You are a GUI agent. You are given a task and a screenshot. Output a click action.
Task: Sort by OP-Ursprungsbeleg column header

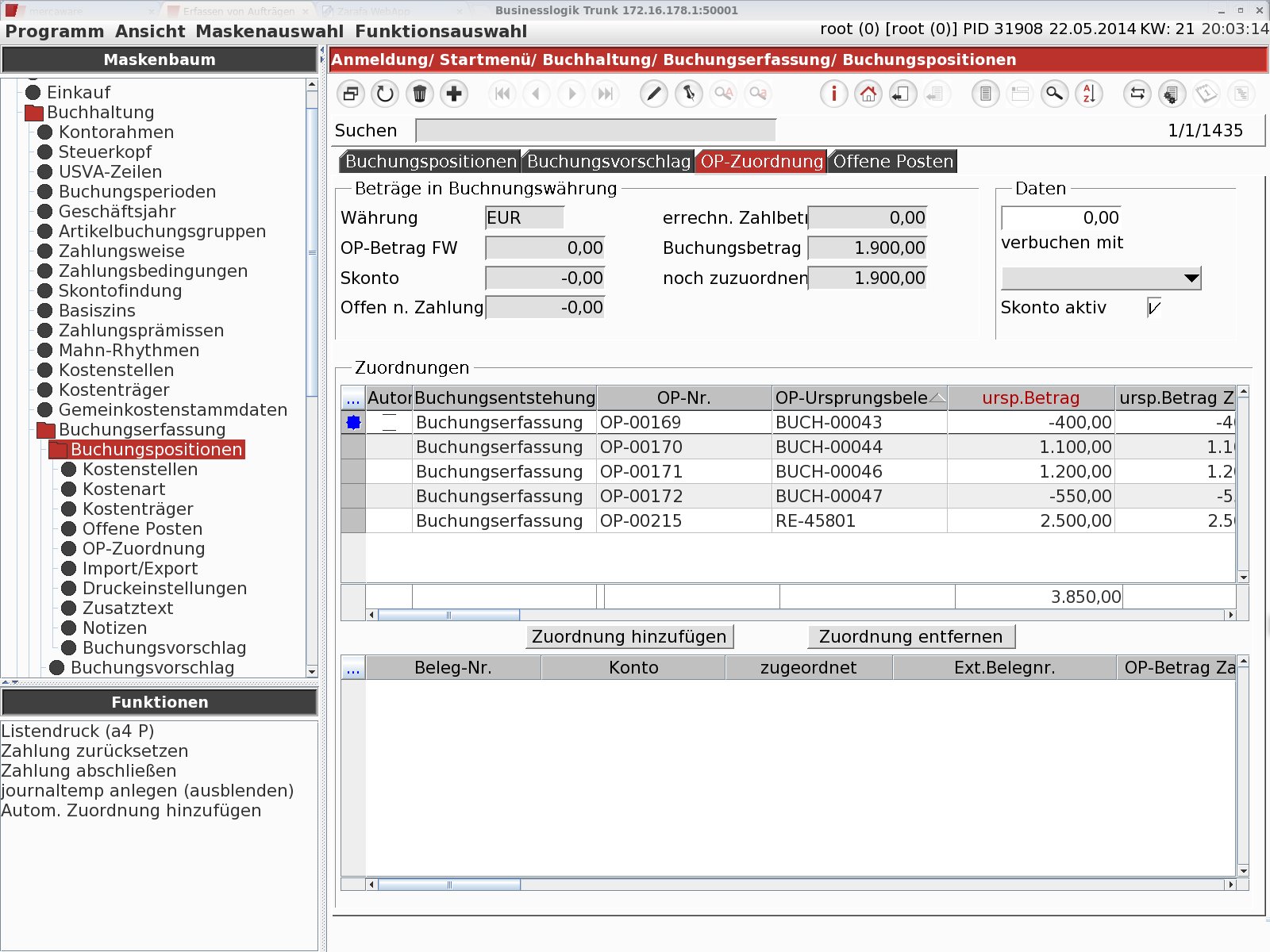(860, 398)
